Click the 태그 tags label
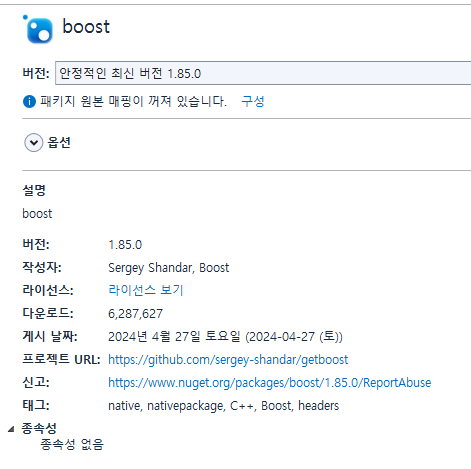 [x=36, y=405]
